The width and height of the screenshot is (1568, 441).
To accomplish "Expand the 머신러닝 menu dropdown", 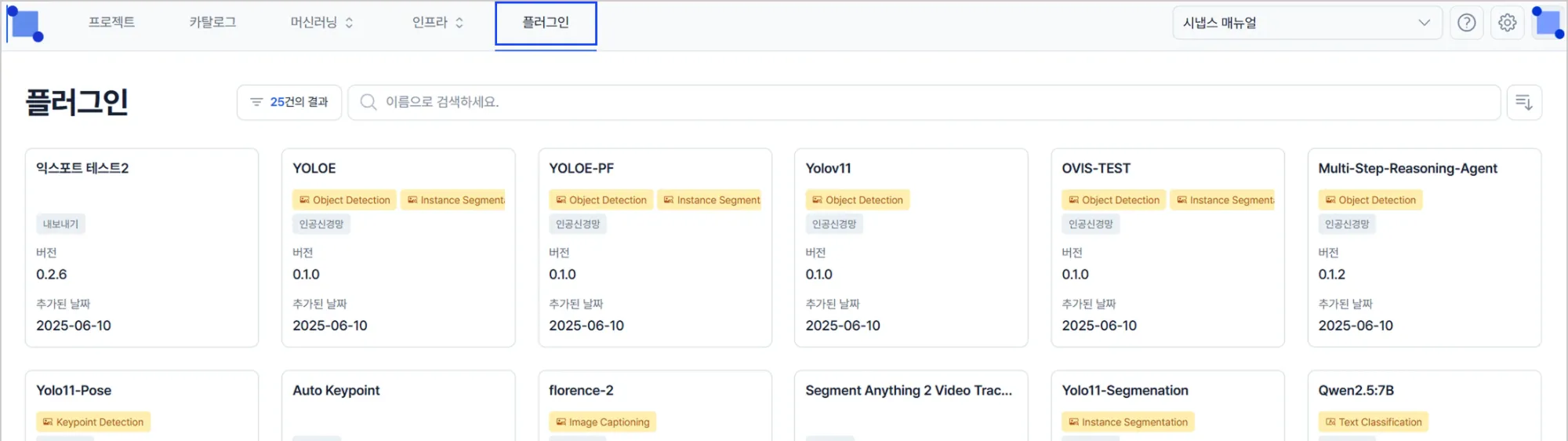I will 321,23.
